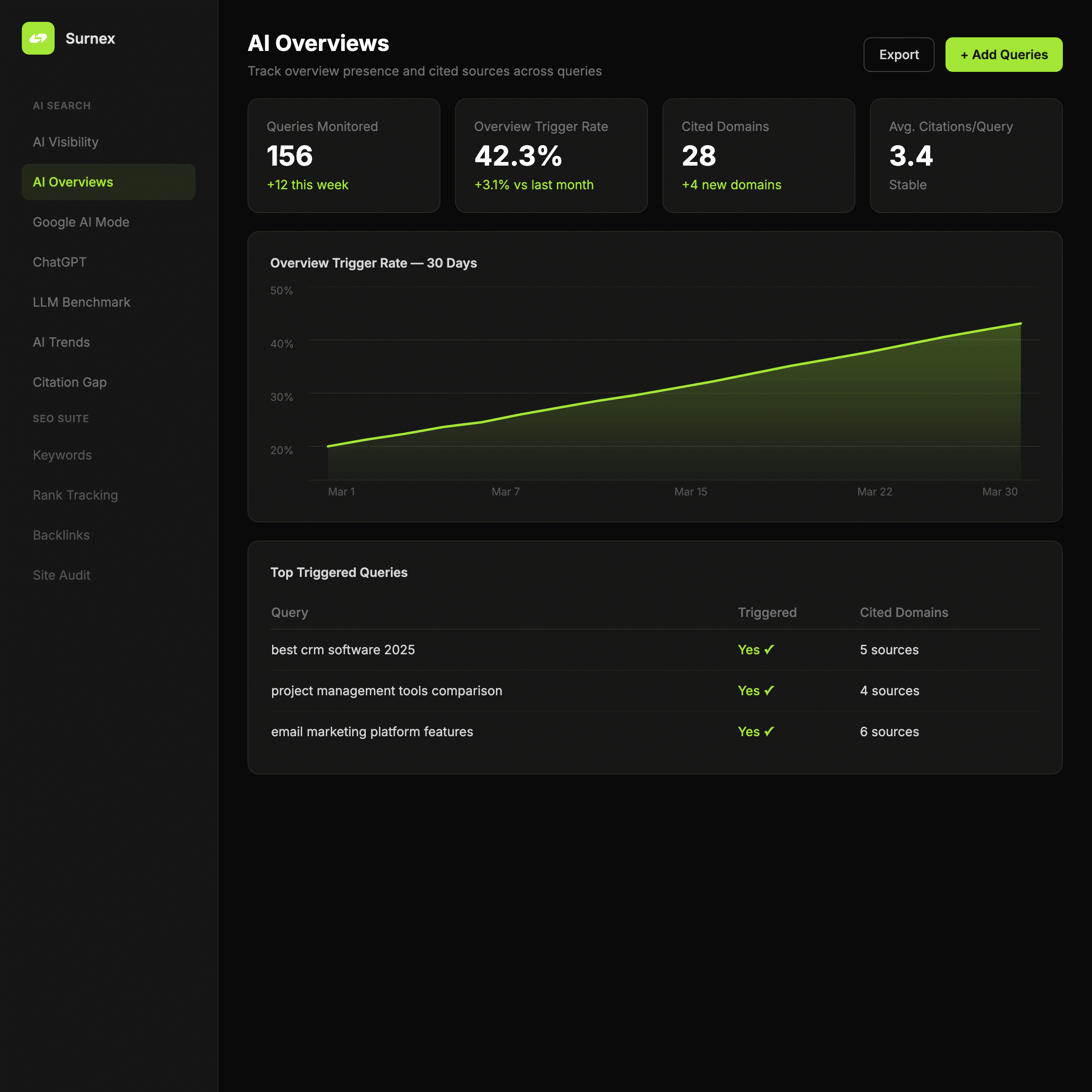Click the Export button
Screen dimensions: 1092x1092
click(x=898, y=55)
